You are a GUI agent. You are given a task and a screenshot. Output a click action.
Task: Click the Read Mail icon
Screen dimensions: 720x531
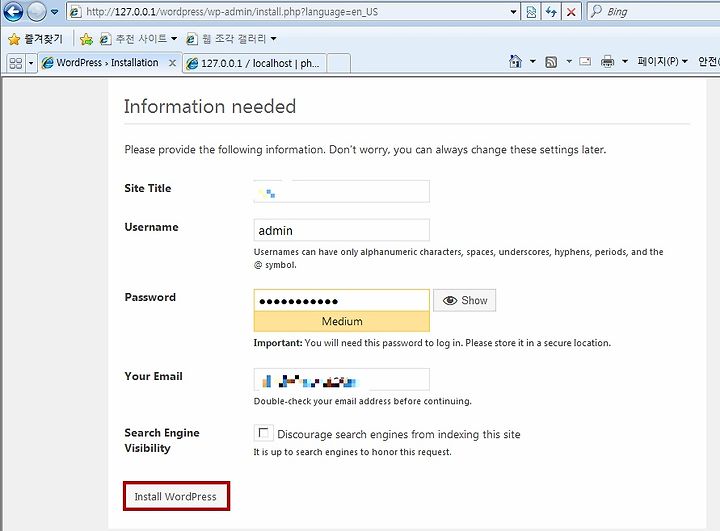pos(585,61)
